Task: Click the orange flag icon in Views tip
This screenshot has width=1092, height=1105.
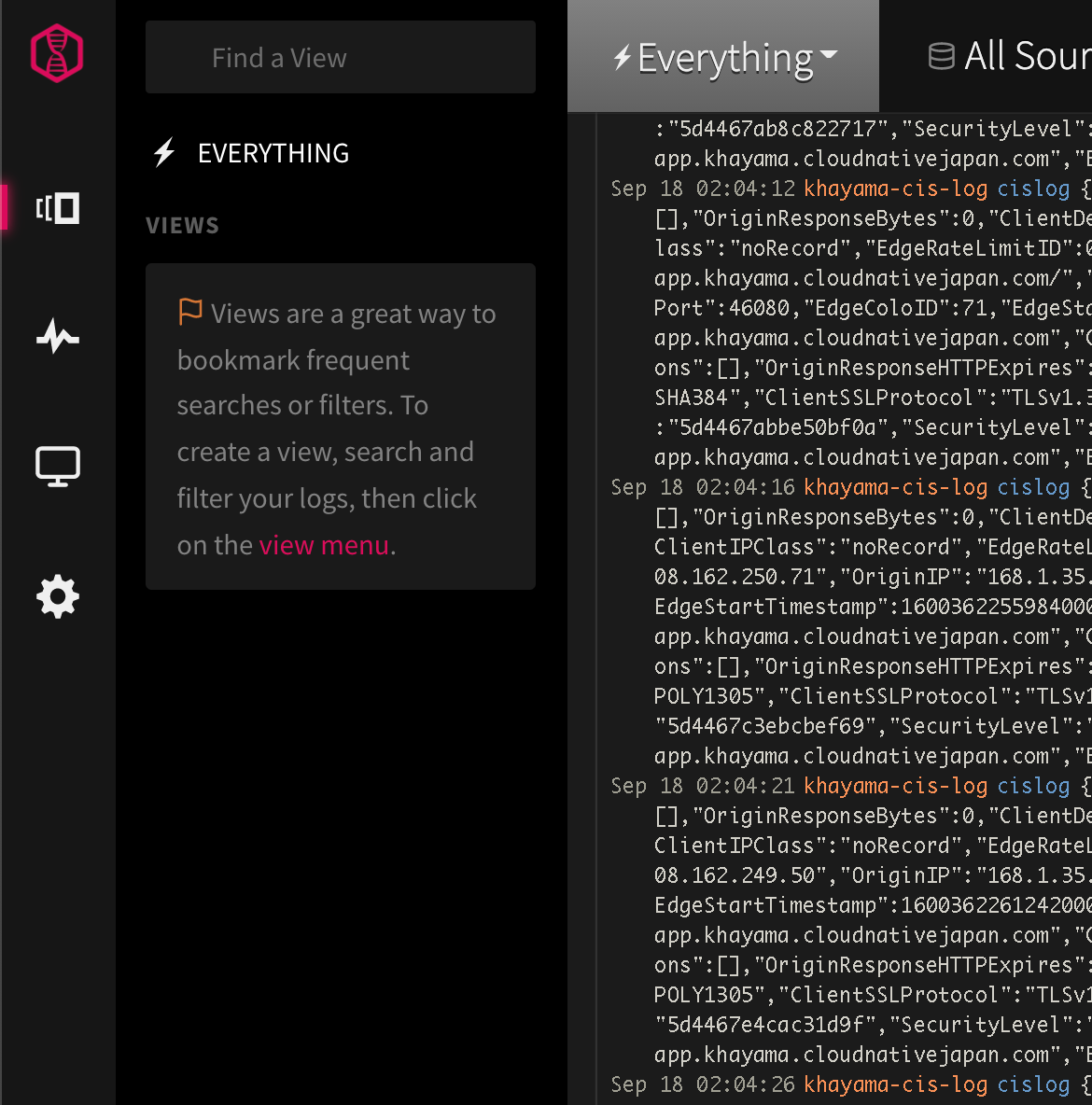Action: point(190,312)
